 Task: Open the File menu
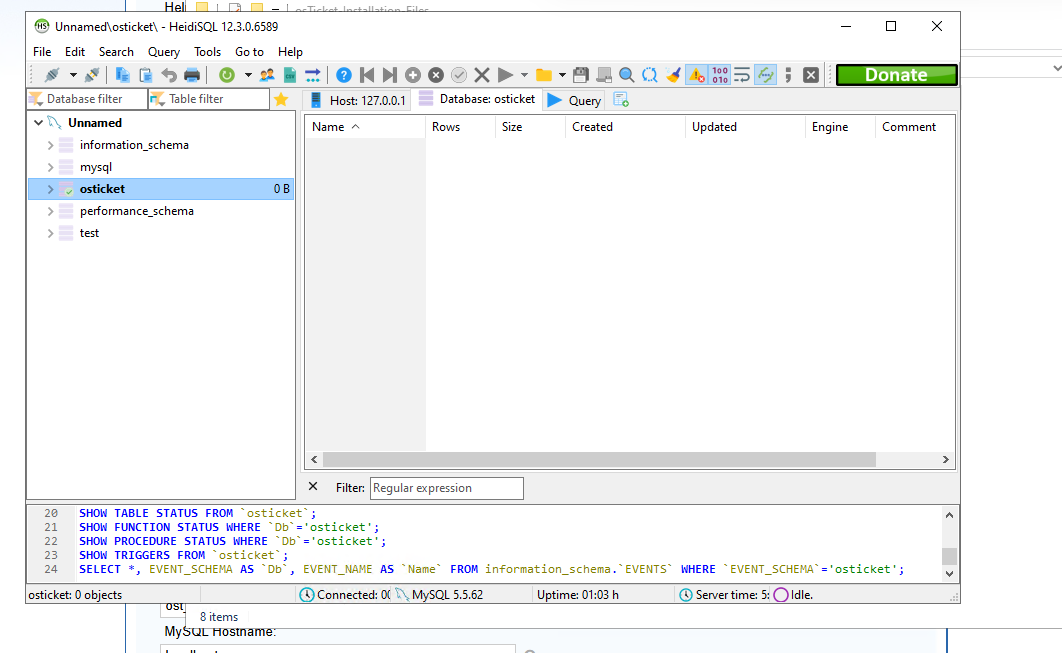pos(42,52)
